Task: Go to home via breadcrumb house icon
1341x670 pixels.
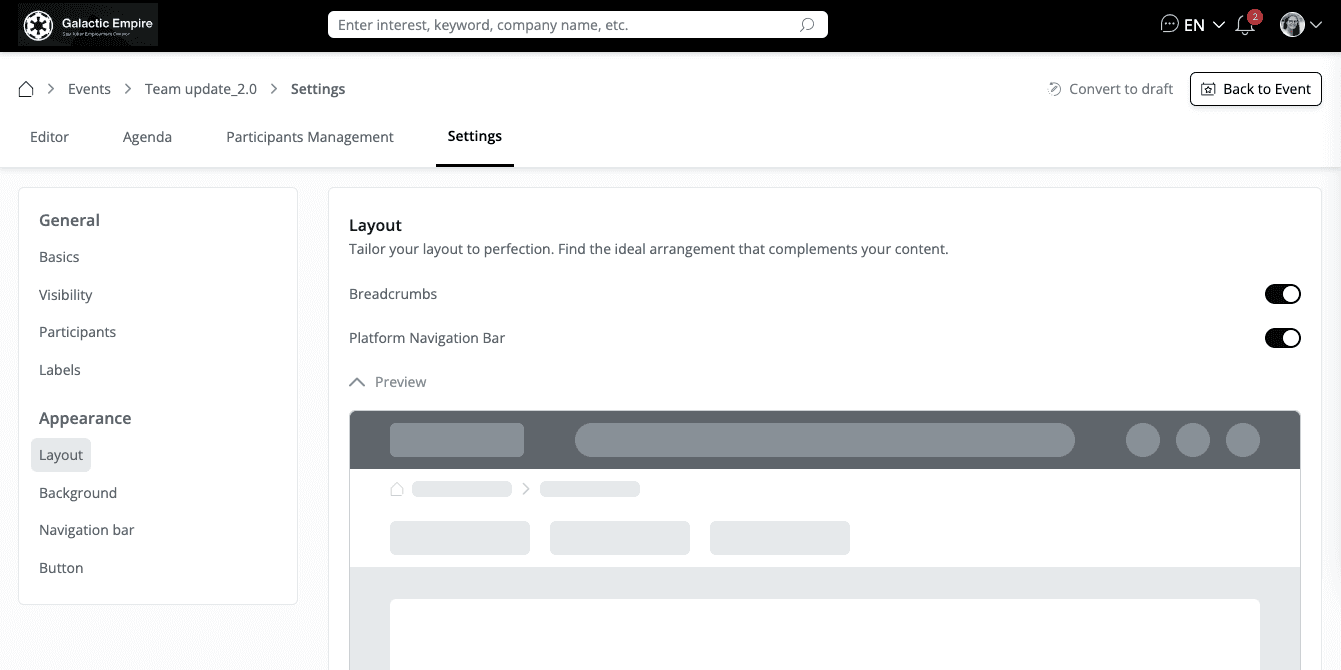Action: coord(26,89)
